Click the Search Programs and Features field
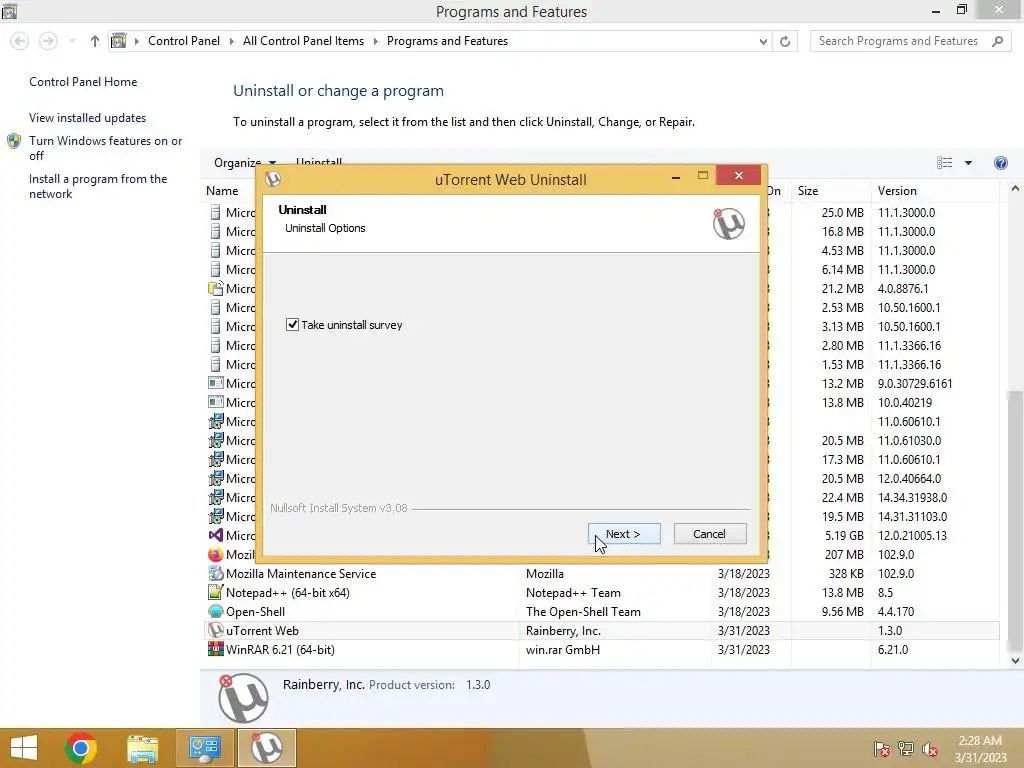Viewport: 1024px width, 768px height. point(908,41)
